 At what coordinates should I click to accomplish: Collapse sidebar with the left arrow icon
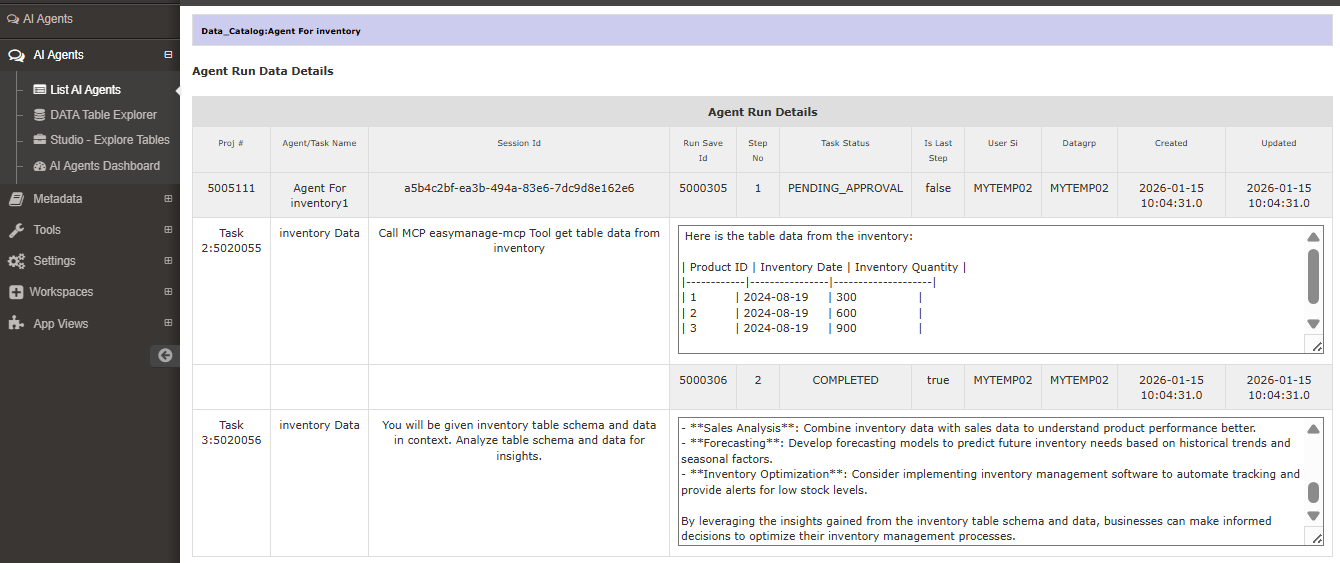click(x=165, y=355)
